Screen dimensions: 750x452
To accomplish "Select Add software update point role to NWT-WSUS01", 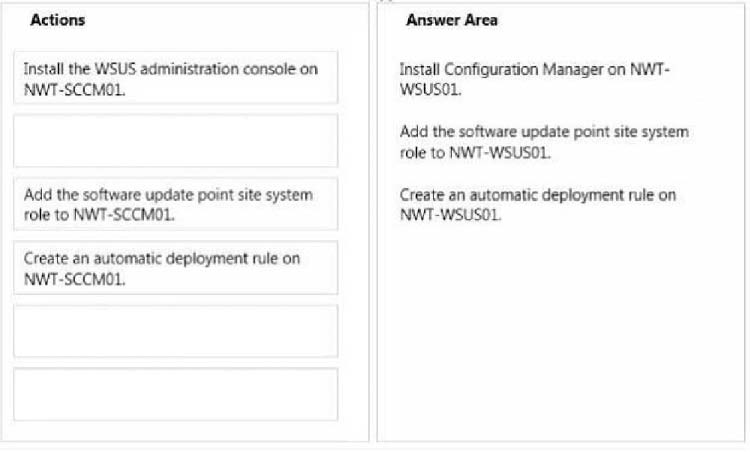I will pyautogui.click(x=544, y=142).
